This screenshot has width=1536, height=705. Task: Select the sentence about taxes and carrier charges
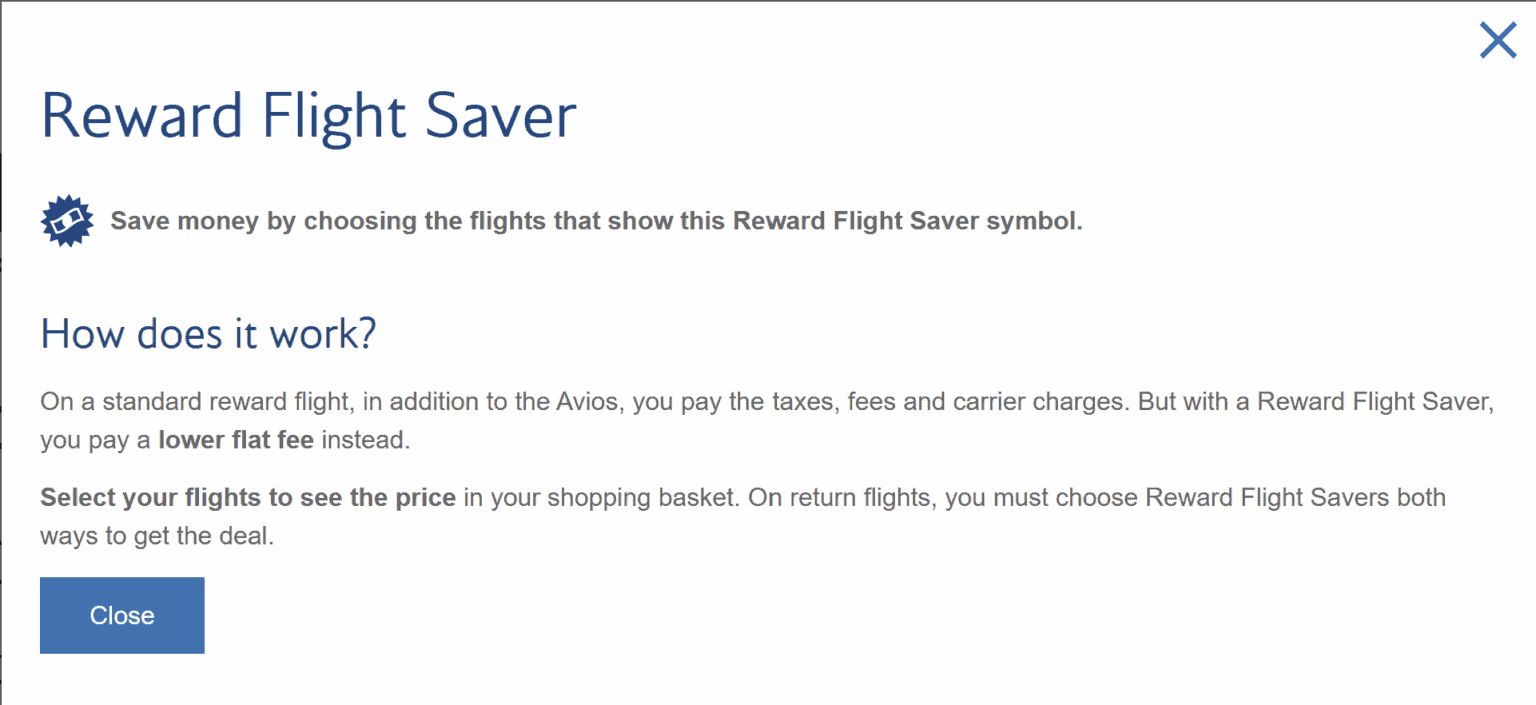600,401
